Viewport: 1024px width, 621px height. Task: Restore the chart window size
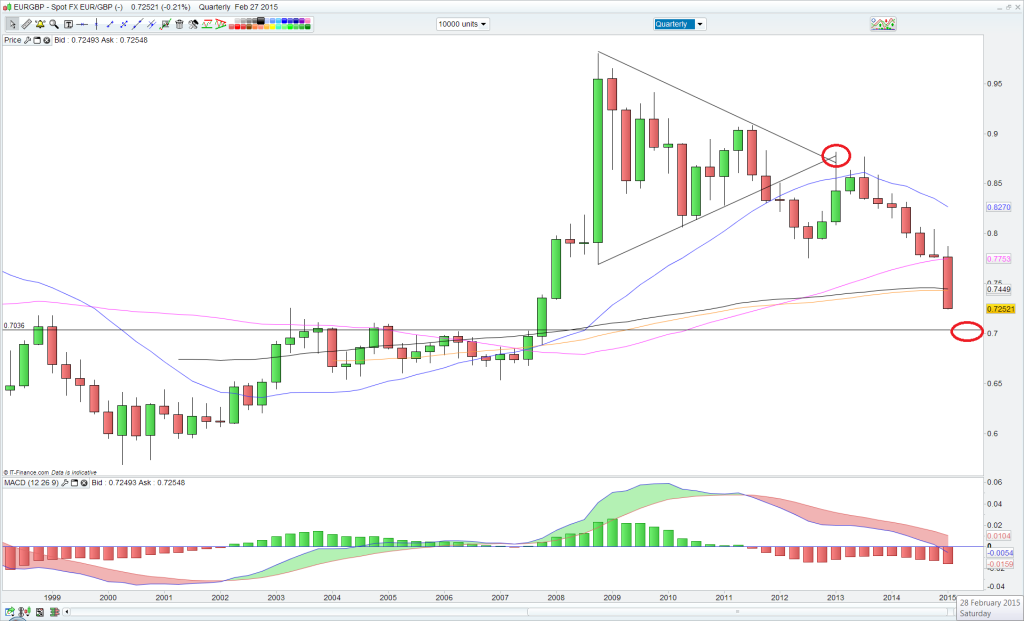pyautogui.click(x=1008, y=7)
